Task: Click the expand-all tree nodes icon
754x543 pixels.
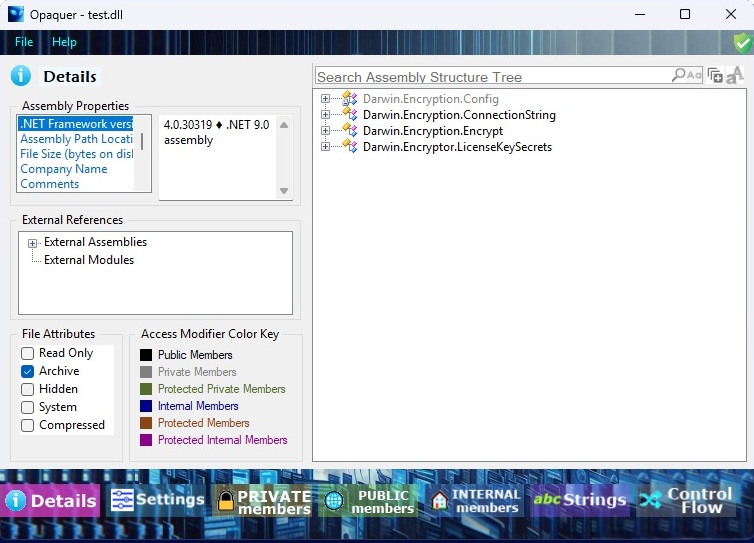Action: (715, 76)
